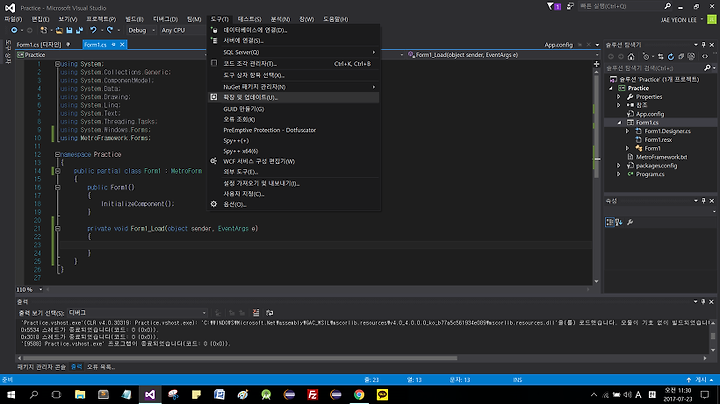The width and height of the screenshot is (720, 404).
Task: Expand Form1.Designer.cs node
Action: pyautogui.click(x=627, y=131)
